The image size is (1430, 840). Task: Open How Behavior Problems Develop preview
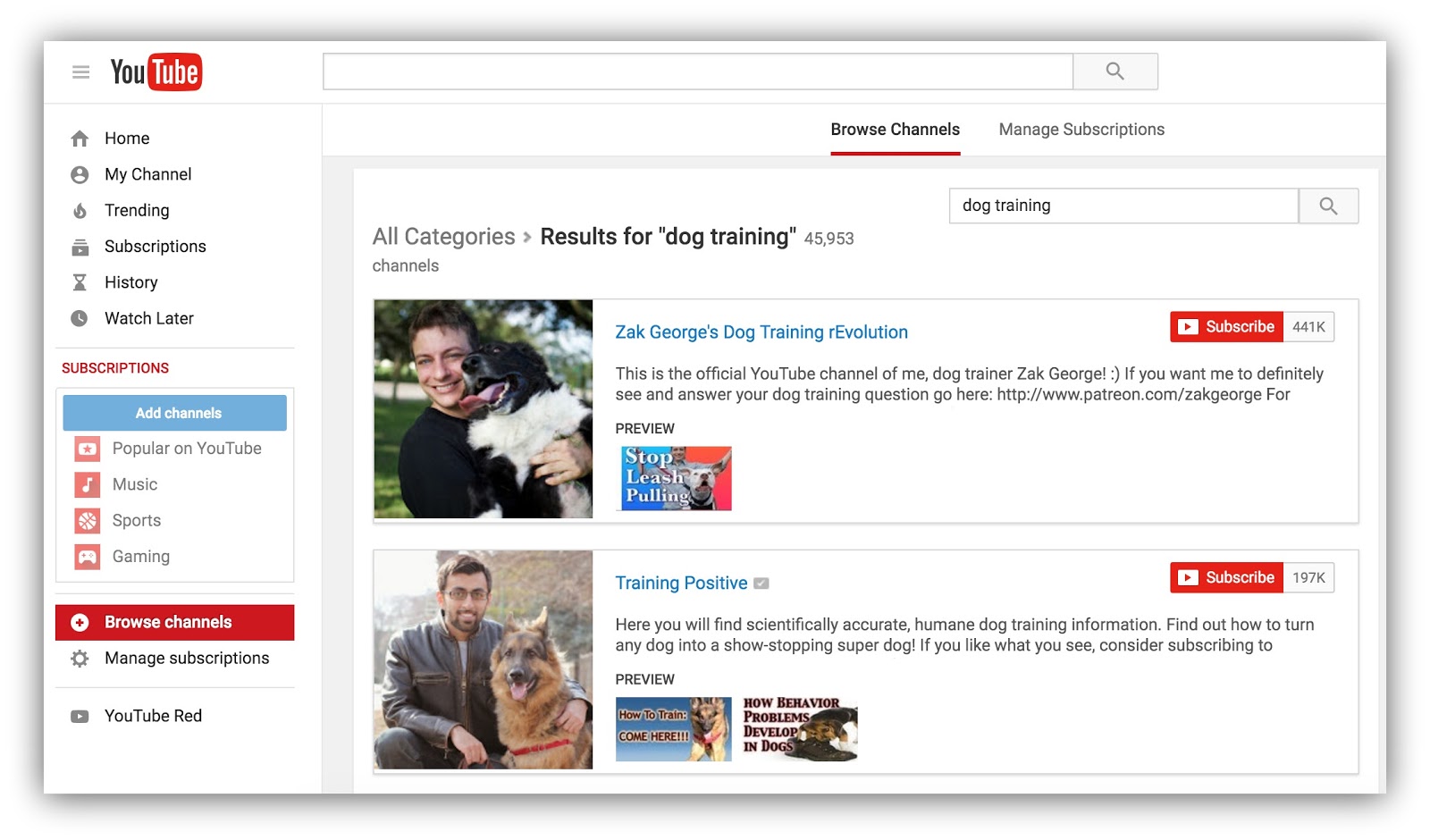coord(800,729)
